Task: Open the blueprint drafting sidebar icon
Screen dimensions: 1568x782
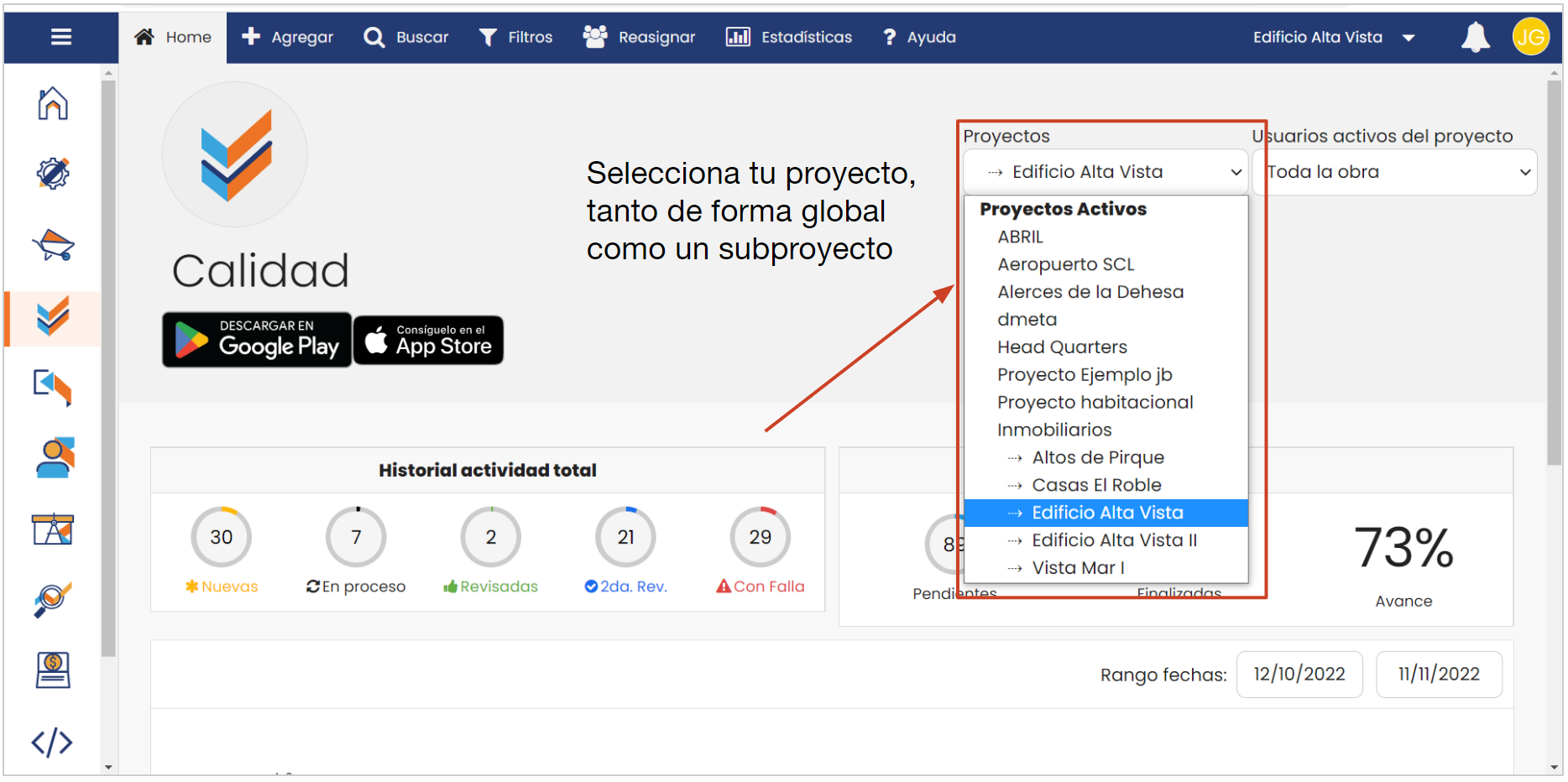Action: pos(53,529)
